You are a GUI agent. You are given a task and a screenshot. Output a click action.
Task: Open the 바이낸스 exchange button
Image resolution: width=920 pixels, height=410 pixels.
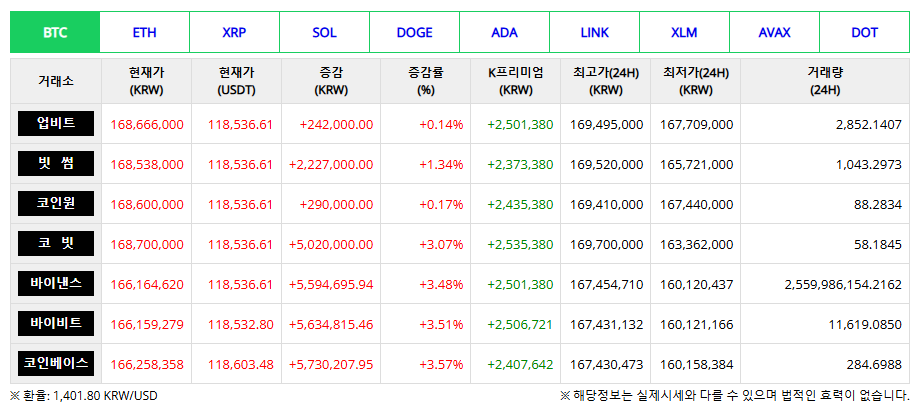(x=56, y=284)
